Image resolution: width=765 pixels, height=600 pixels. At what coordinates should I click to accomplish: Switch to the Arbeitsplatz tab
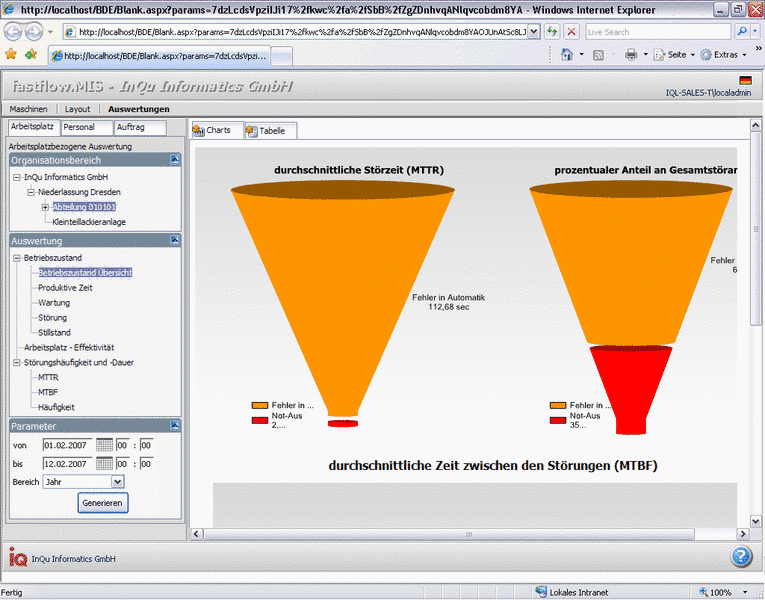[33, 127]
